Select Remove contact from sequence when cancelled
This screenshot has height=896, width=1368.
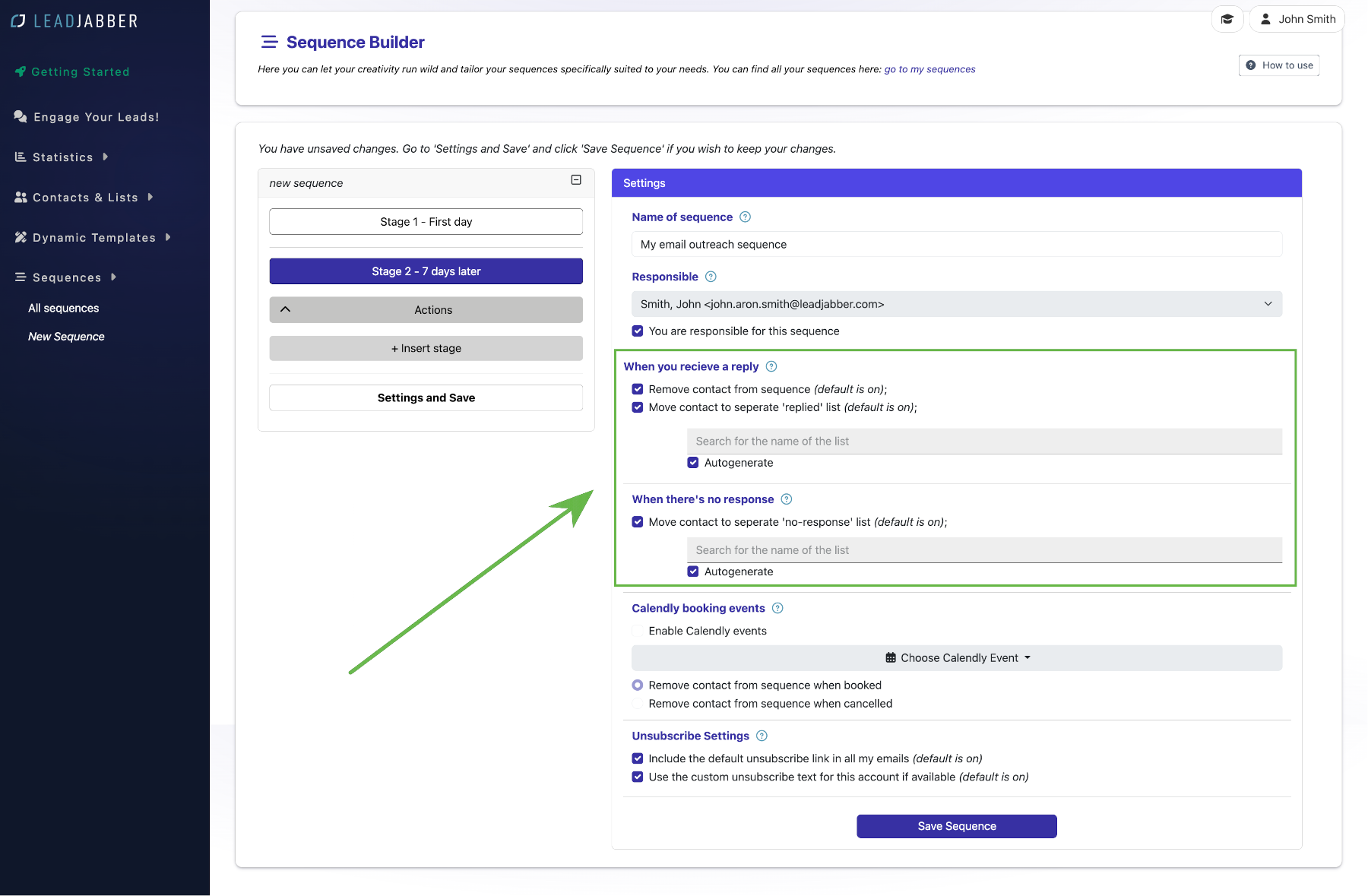pyautogui.click(x=638, y=704)
